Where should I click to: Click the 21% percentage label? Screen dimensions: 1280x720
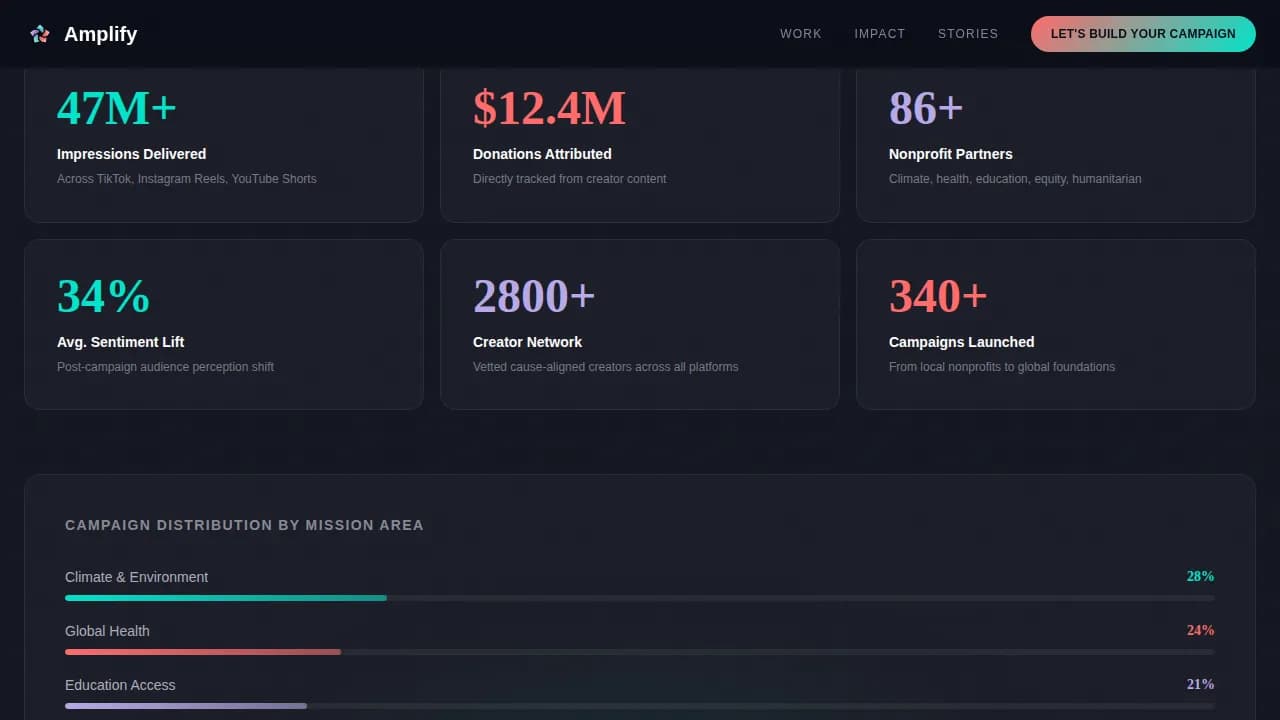click(1200, 684)
